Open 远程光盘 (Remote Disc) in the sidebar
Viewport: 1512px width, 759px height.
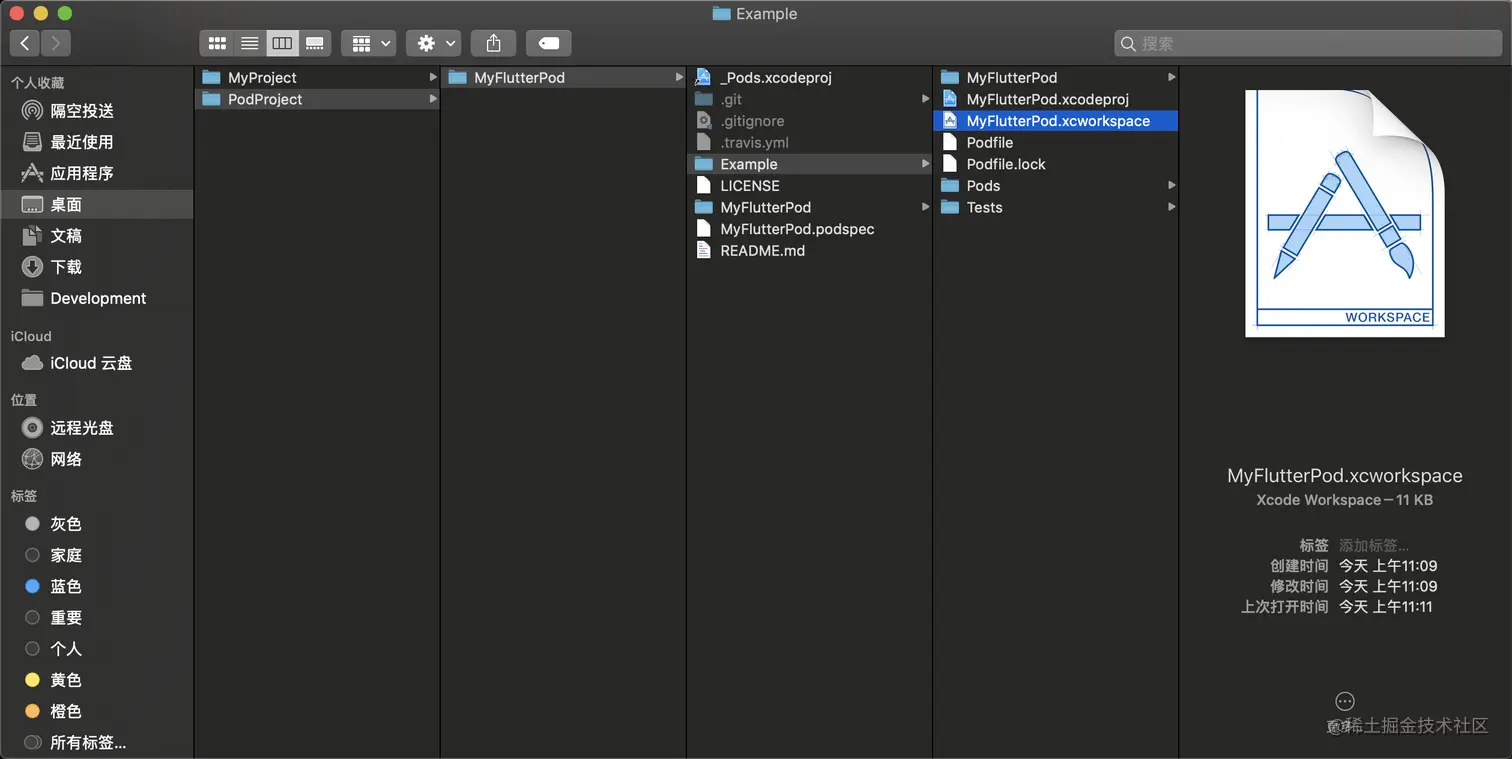97,428
